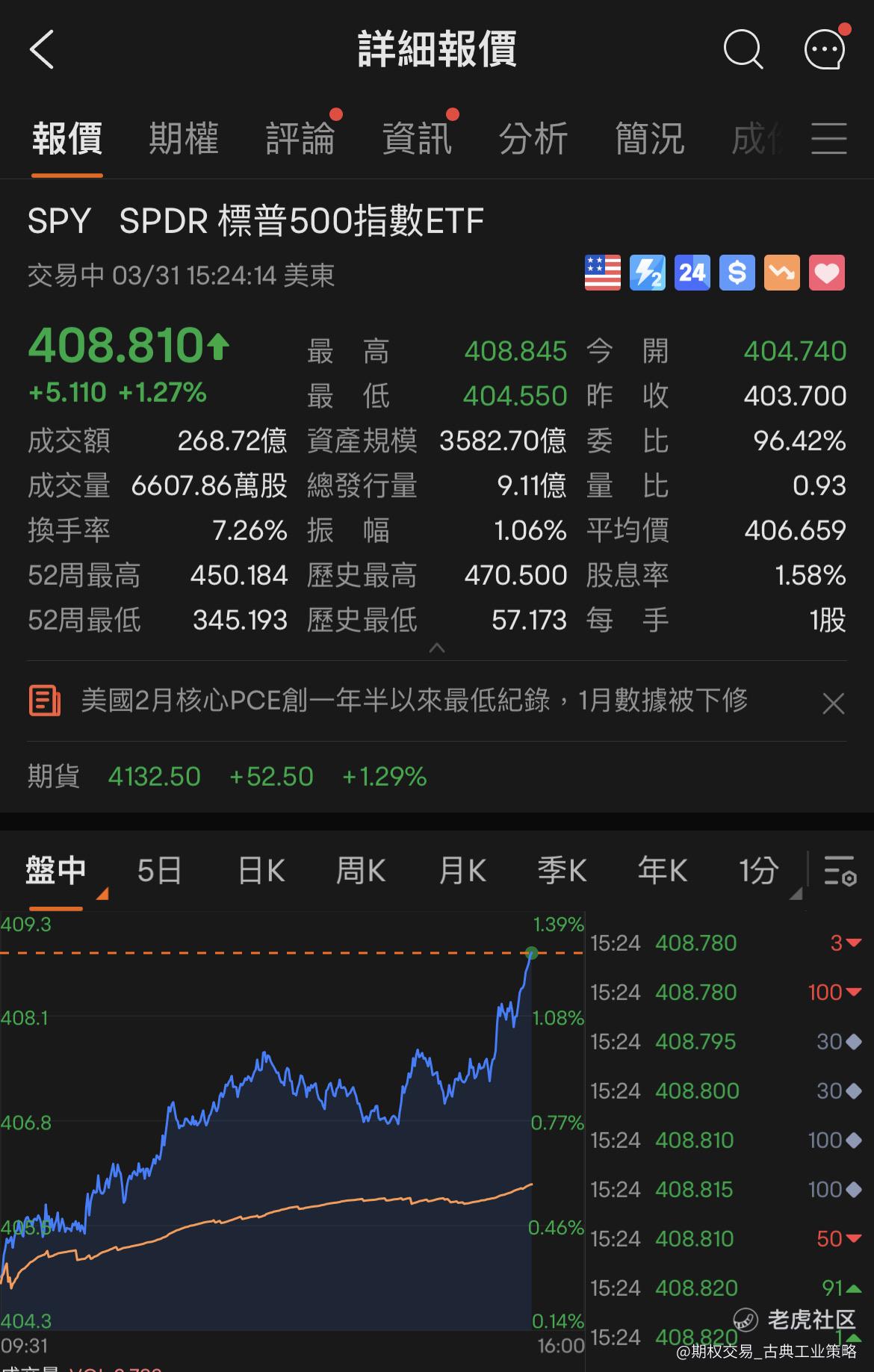Tap the 股息率 value 1.58%
The width and height of the screenshot is (874, 1372).
(811, 575)
